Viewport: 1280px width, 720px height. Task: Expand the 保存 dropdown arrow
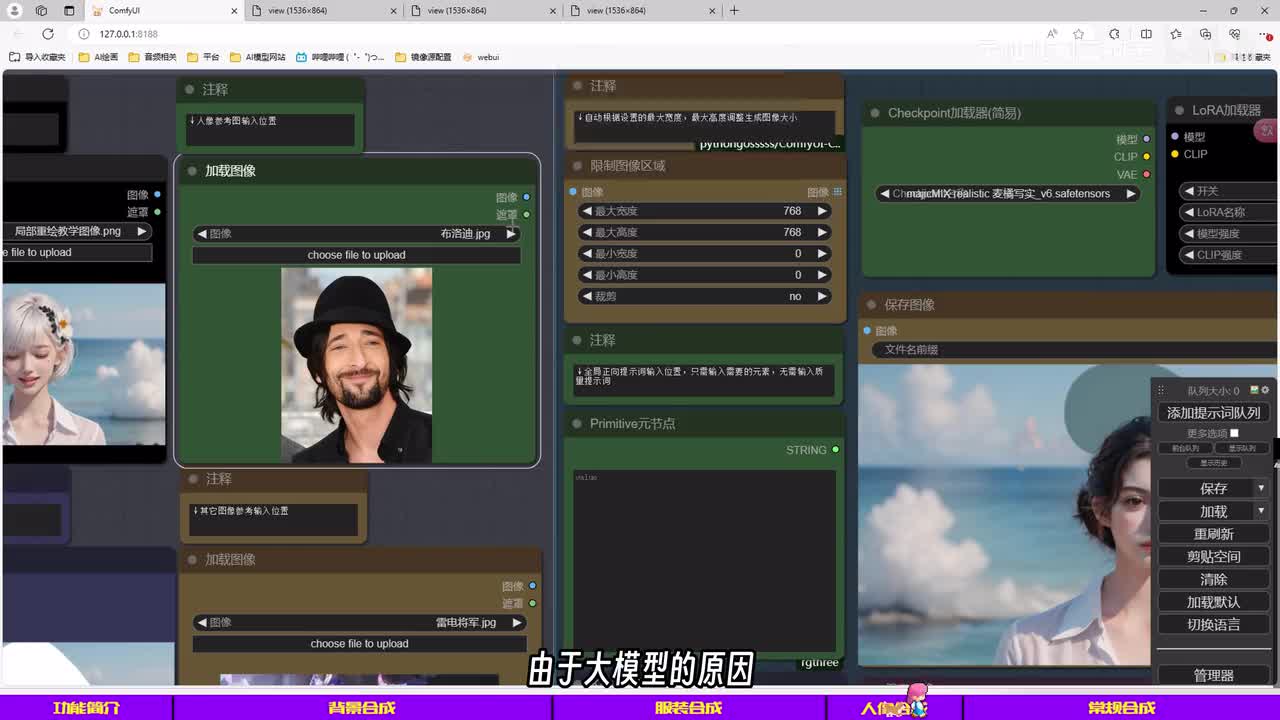point(1260,488)
